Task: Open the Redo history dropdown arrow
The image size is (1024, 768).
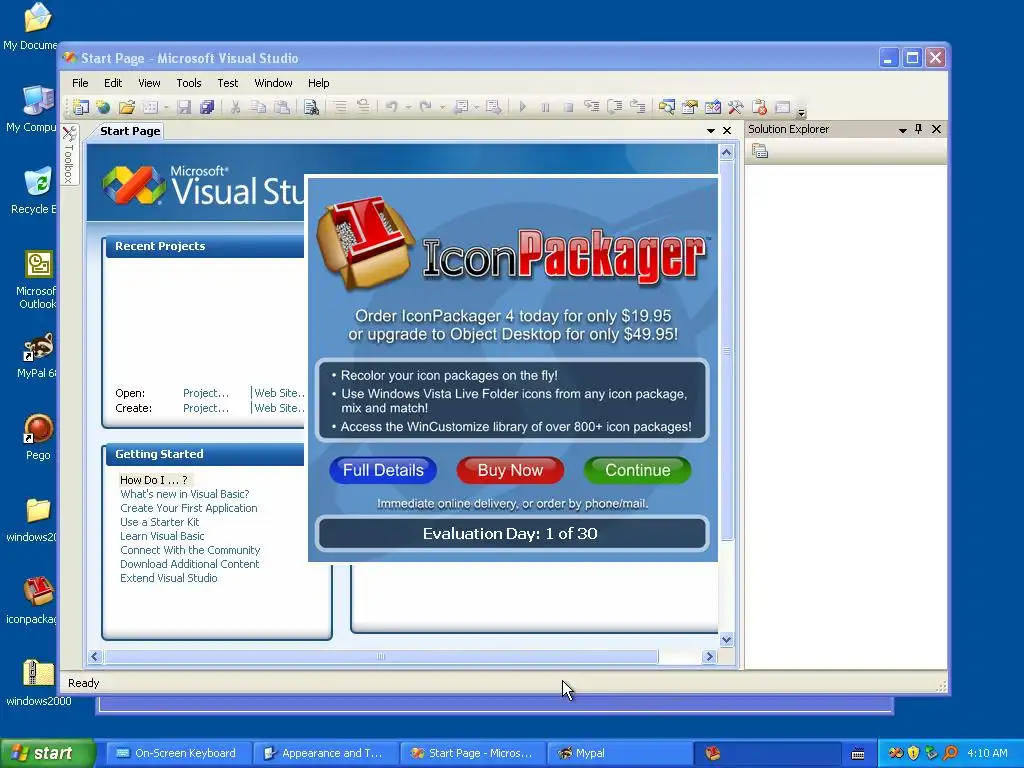Action: coord(442,108)
